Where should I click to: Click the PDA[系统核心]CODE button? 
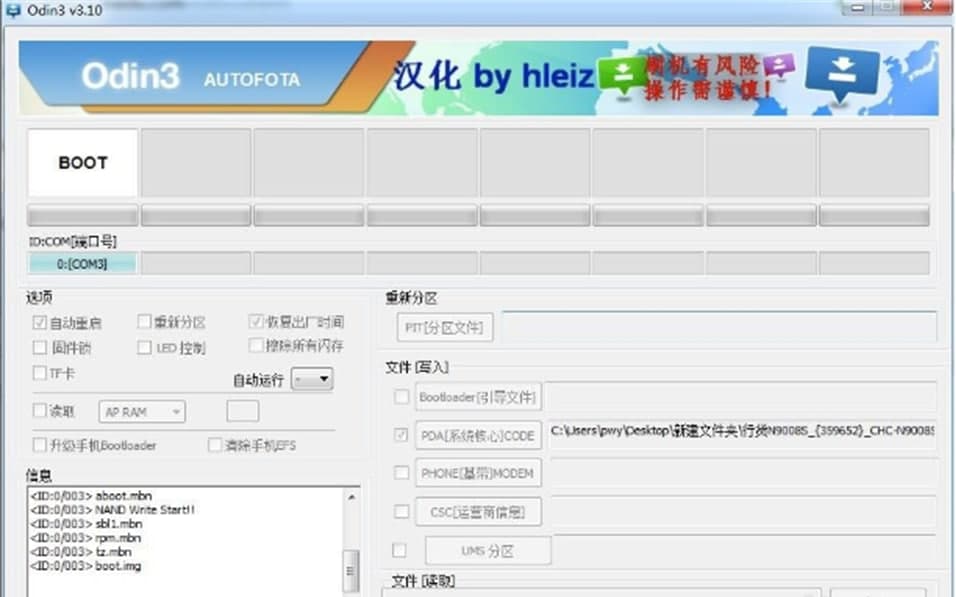click(478, 435)
